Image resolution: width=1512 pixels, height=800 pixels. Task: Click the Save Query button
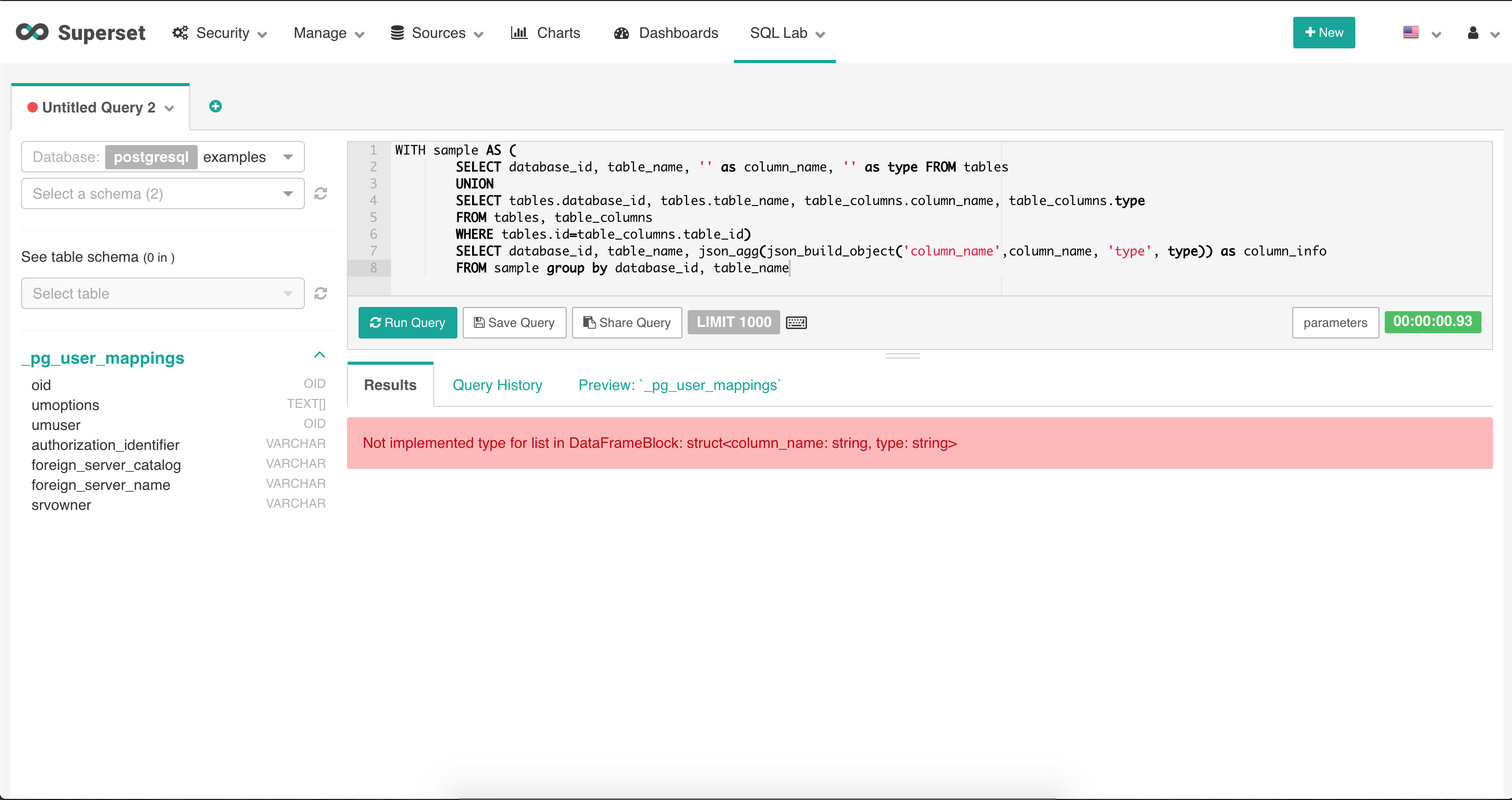point(514,322)
